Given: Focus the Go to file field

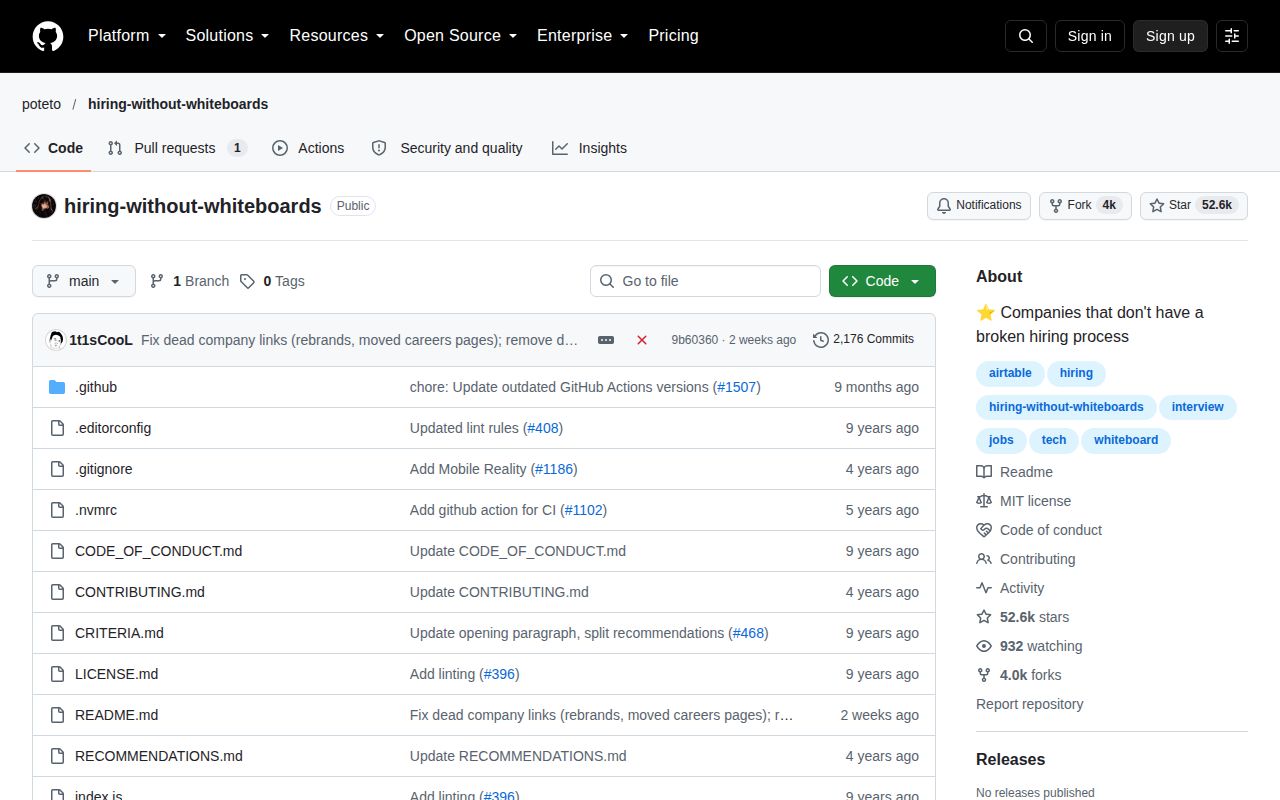Looking at the screenshot, I should click(705, 281).
